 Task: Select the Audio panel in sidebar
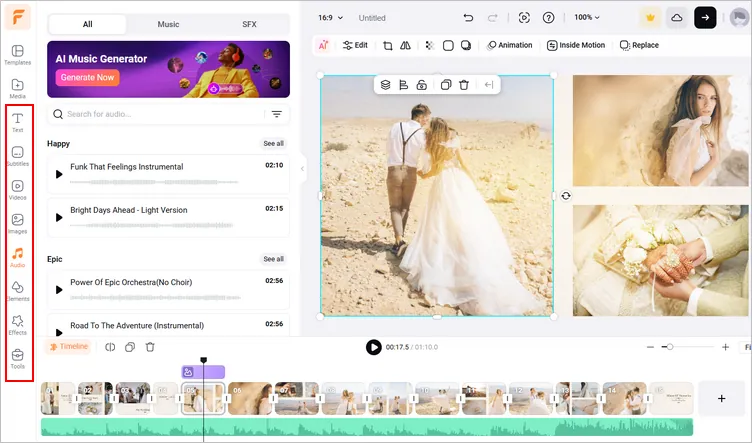(18, 257)
